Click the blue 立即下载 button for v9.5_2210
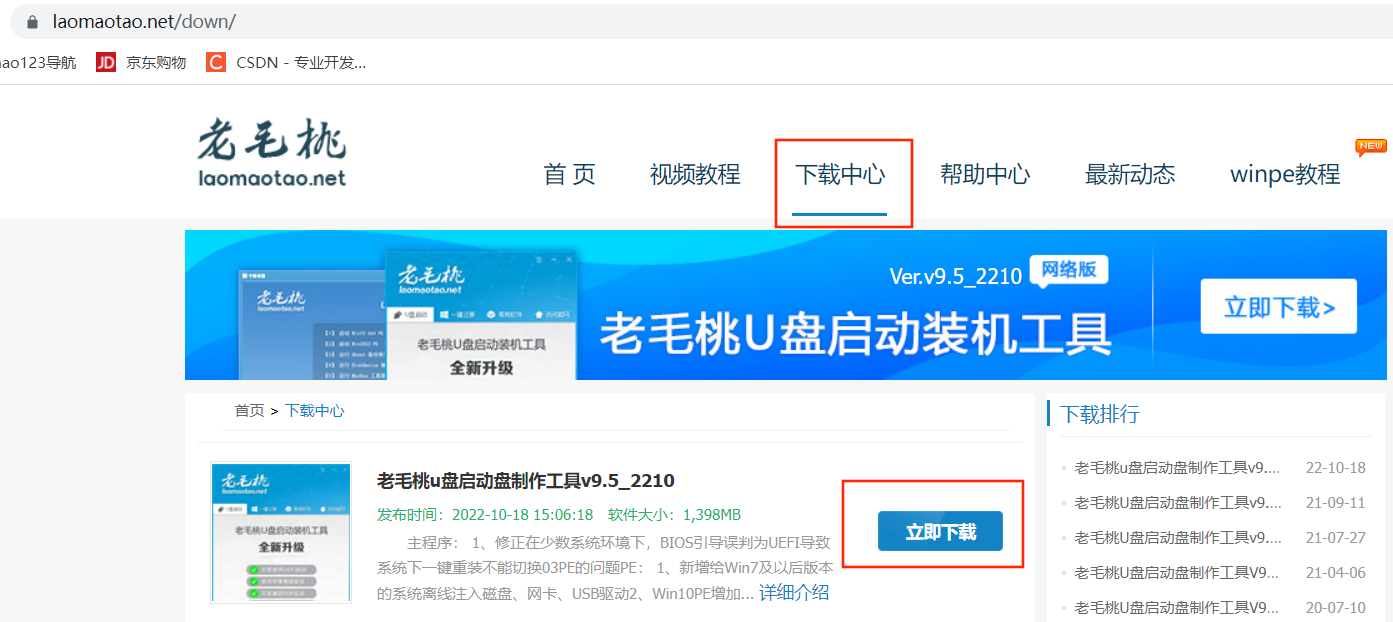This screenshot has width=1393, height=622. click(x=940, y=531)
